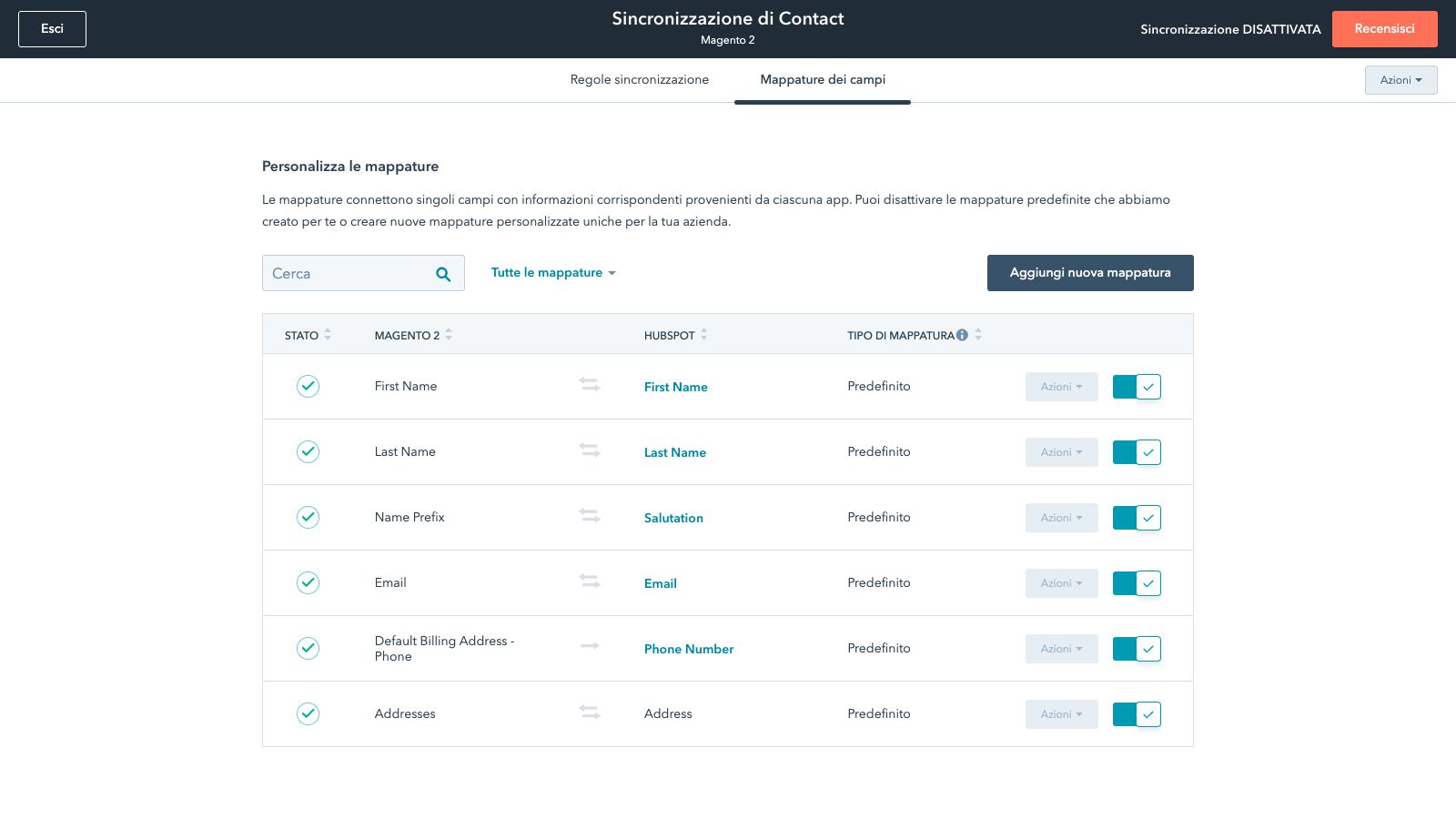Open the Tutte le mappature filter dropdown
This screenshot has height=819, width=1456.
[x=553, y=273]
